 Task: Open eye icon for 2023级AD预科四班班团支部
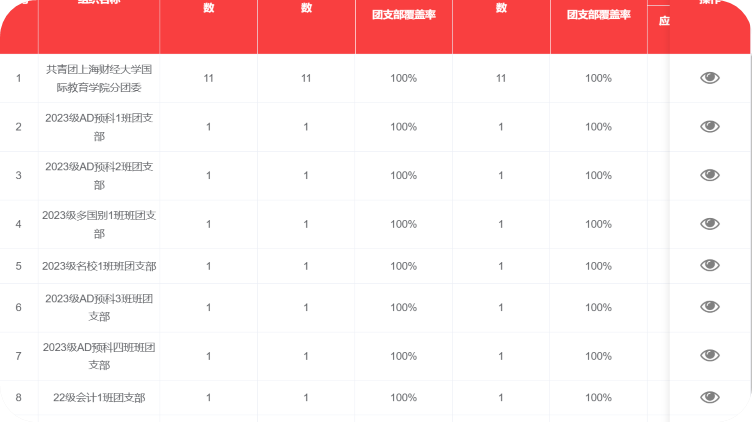click(710, 356)
